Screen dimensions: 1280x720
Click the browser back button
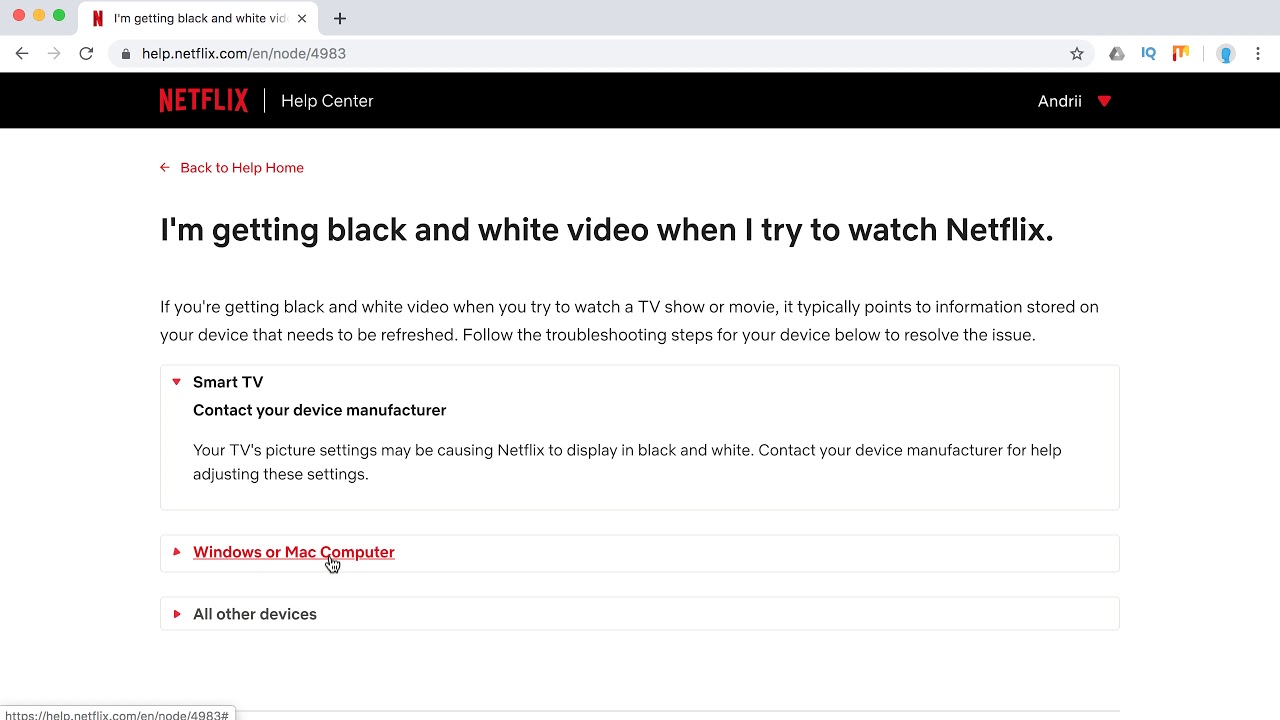point(22,54)
